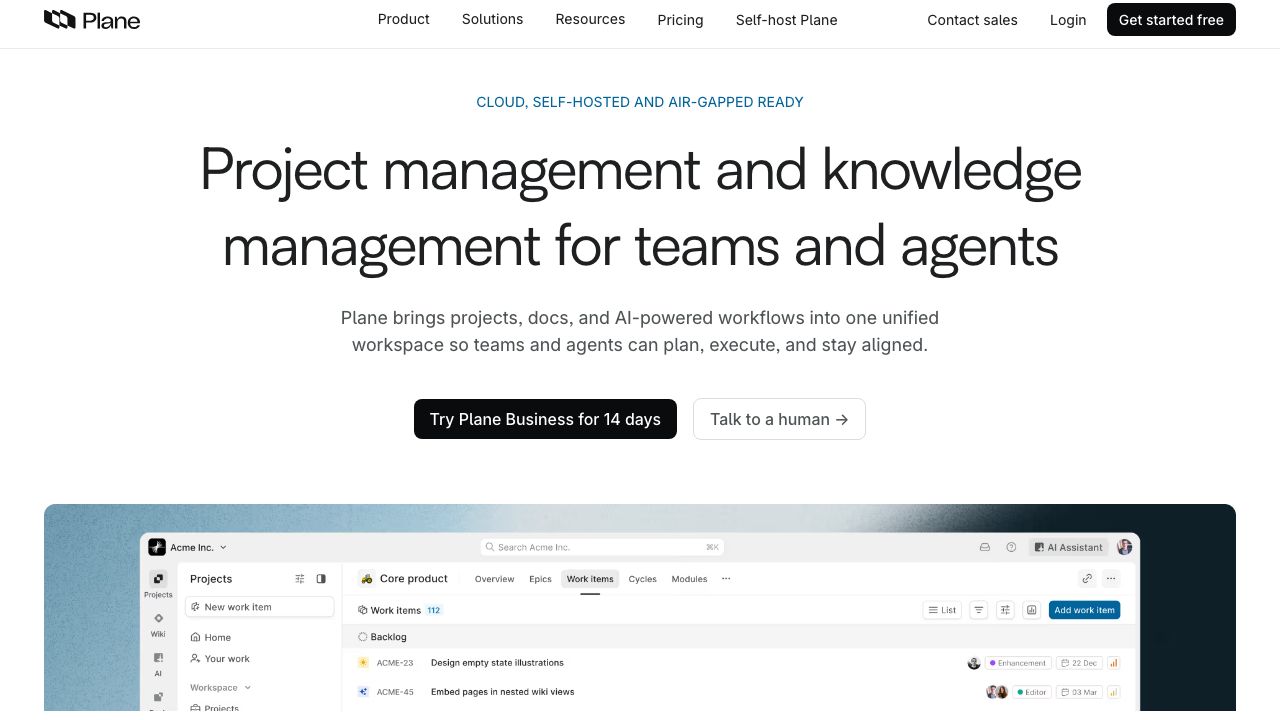Click the blue type icon for ACME-45
This screenshot has height=720, width=1280.
[363, 692]
